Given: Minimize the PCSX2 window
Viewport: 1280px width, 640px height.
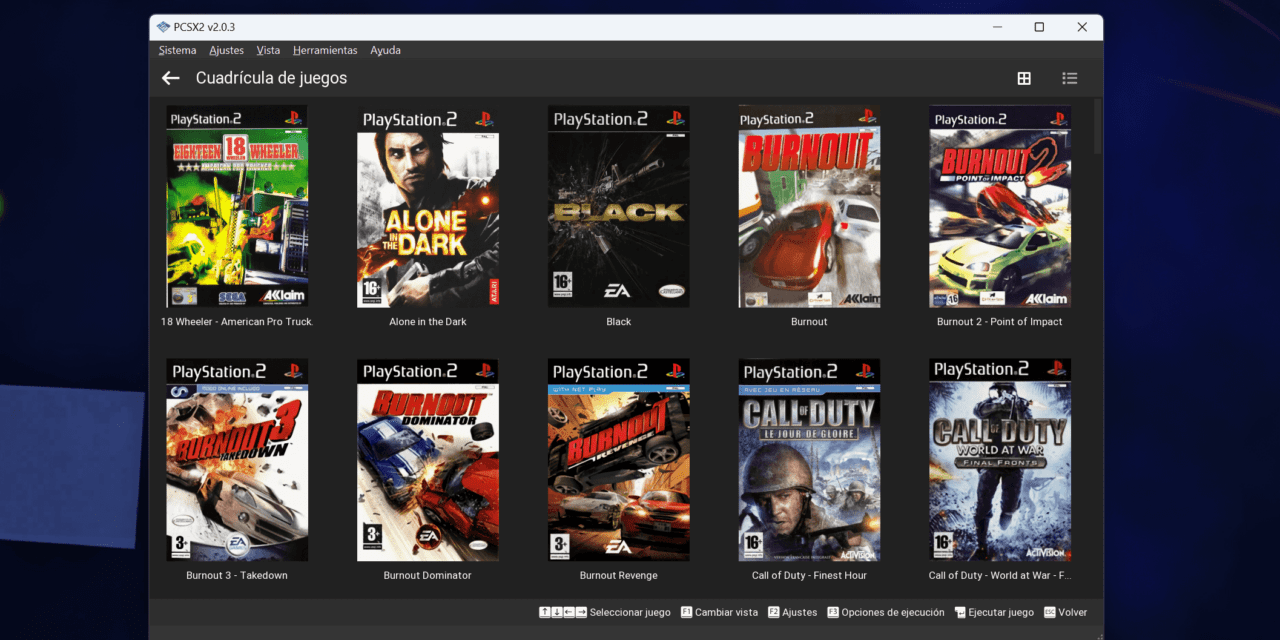Looking at the screenshot, I should (x=997, y=27).
